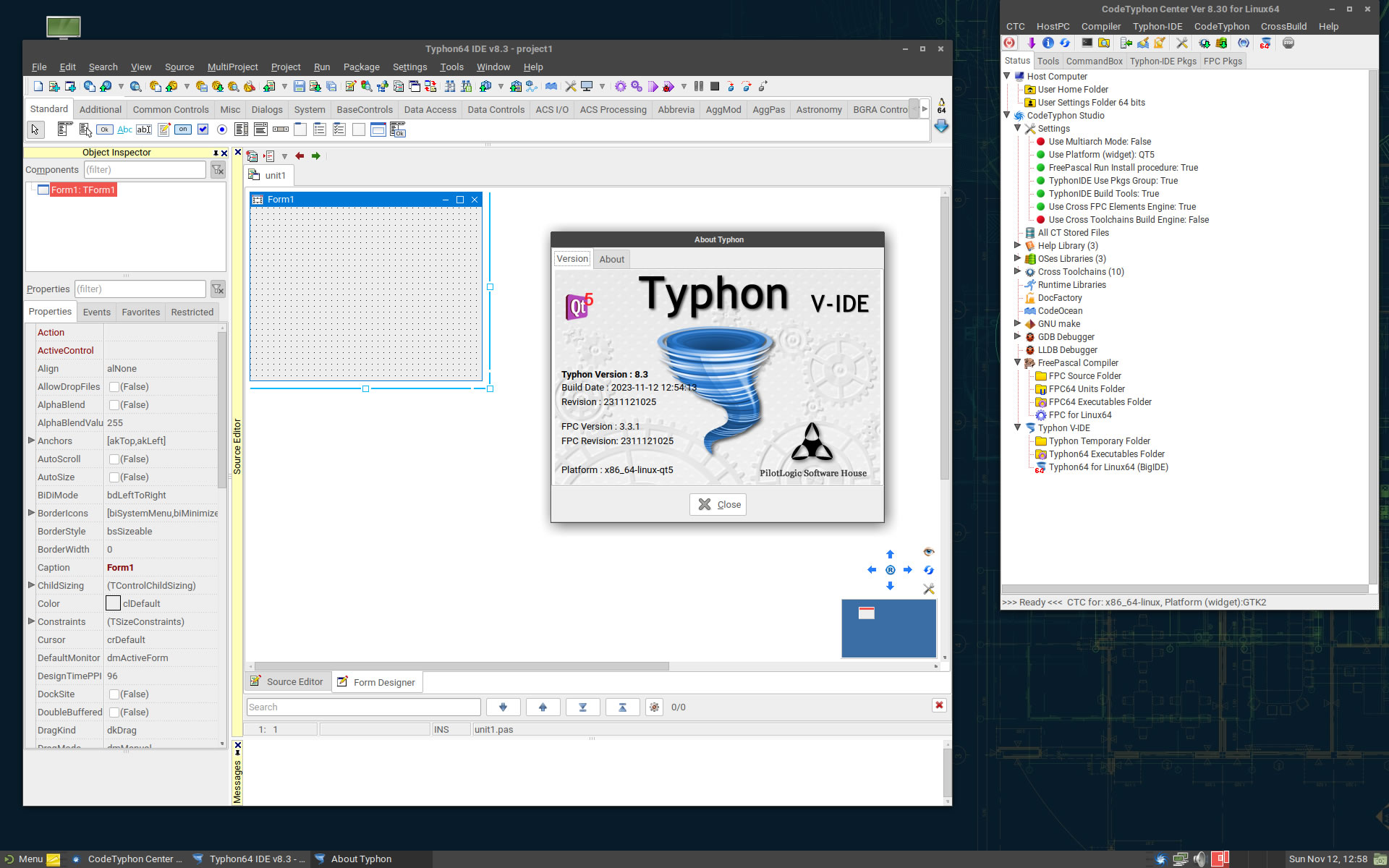Screen dimensions: 1389x868
Task: Enable the AlphaBlend property checkbox
Action: pyautogui.click(x=114, y=405)
